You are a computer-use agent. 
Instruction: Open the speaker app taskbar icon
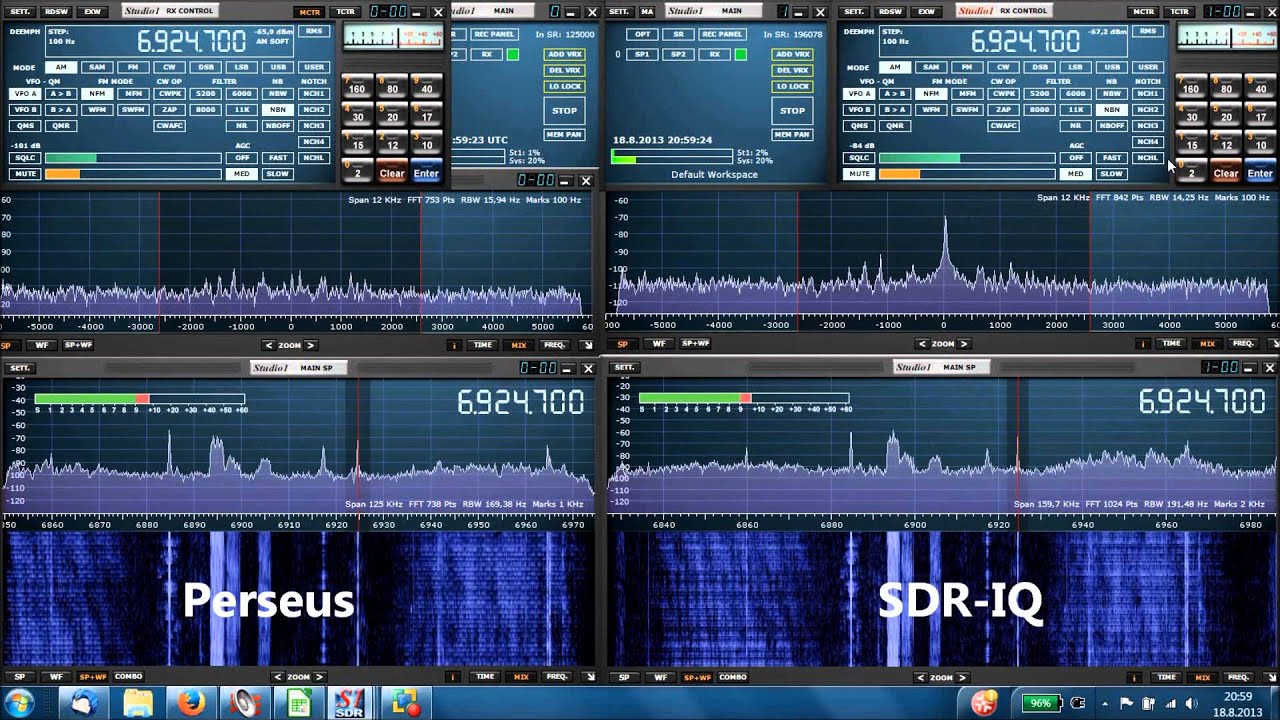244,703
